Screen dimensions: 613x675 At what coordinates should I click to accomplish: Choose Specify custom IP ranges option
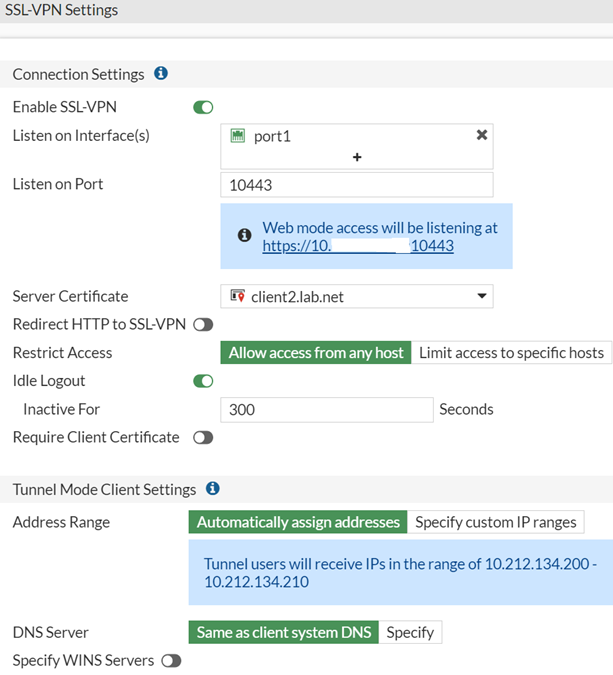click(x=495, y=522)
